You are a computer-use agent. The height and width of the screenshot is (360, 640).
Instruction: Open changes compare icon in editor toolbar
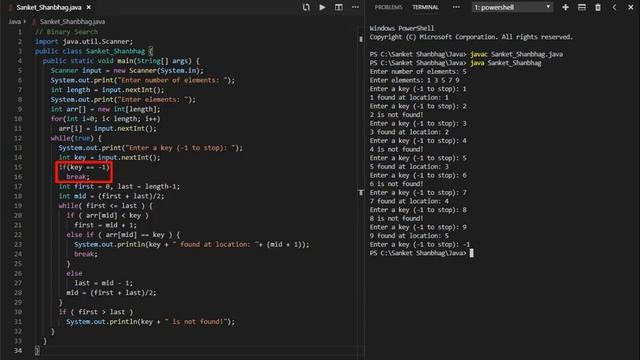pyautogui.click(x=306, y=7)
